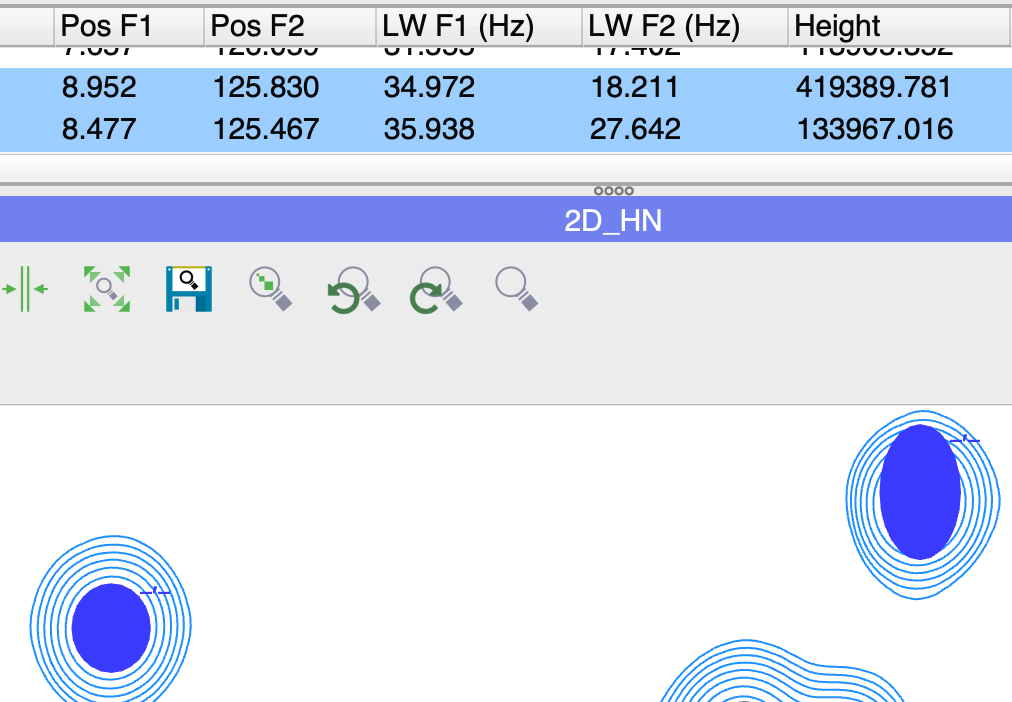Click the 125.467 Pos F2 cell
The width and height of the screenshot is (1012, 702).
pos(266,129)
